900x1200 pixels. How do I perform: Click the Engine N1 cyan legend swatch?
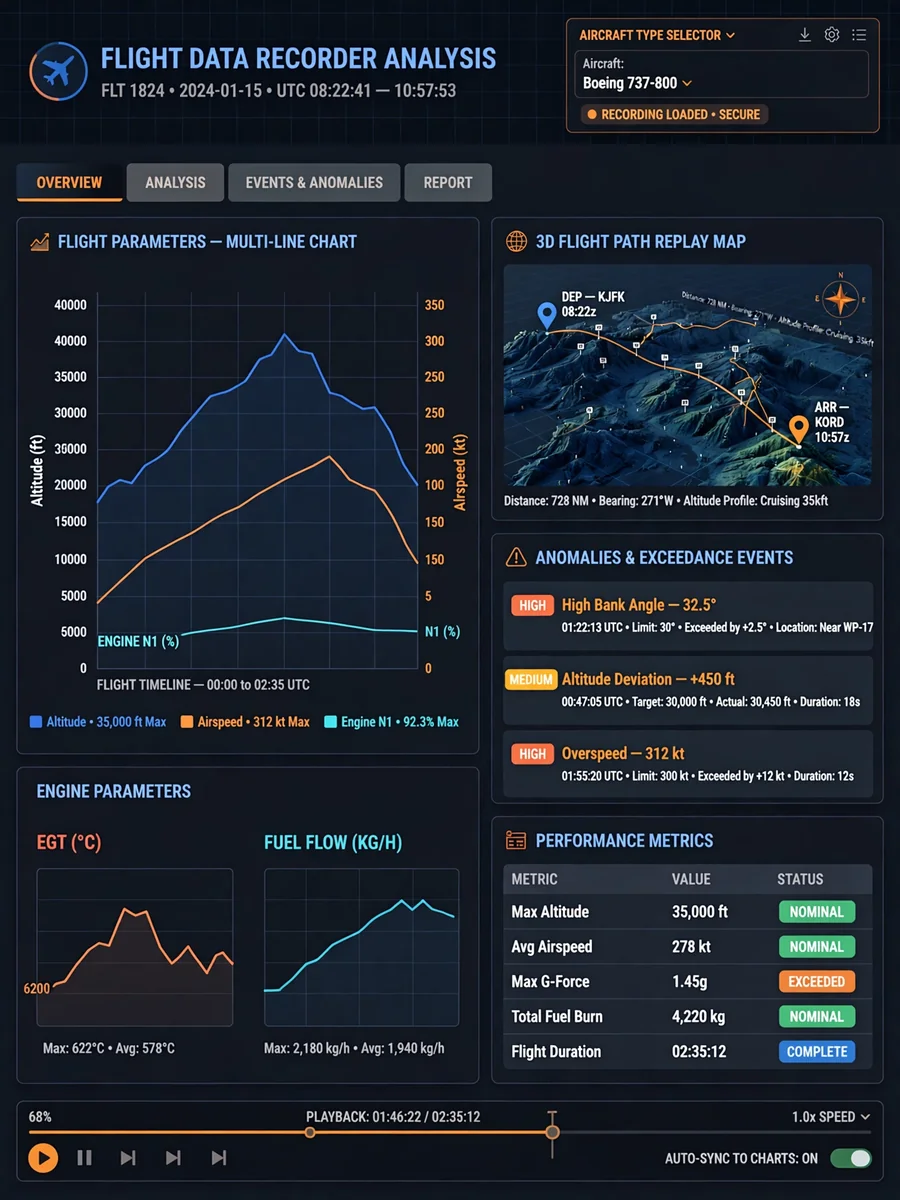tap(331, 722)
